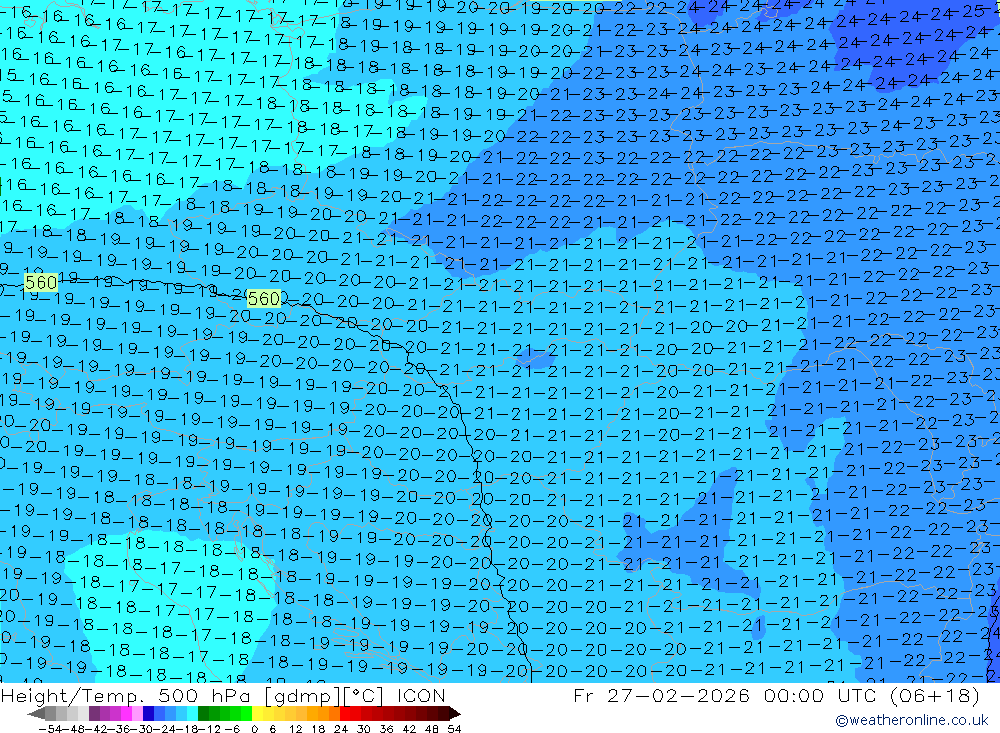Click the -54 legend scale value
The width and height of the screenshot is (1000, 733).
[x=50, y=729]
